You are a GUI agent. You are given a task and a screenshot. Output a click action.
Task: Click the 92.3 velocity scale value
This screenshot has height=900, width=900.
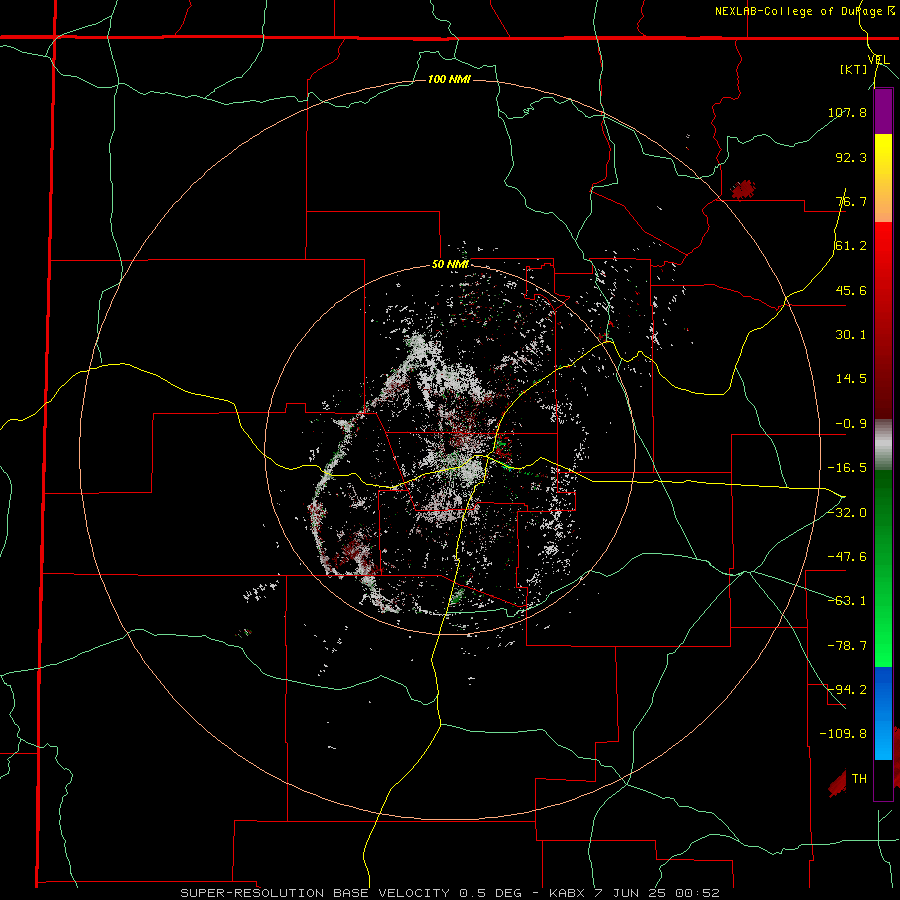tap(851, 157)
